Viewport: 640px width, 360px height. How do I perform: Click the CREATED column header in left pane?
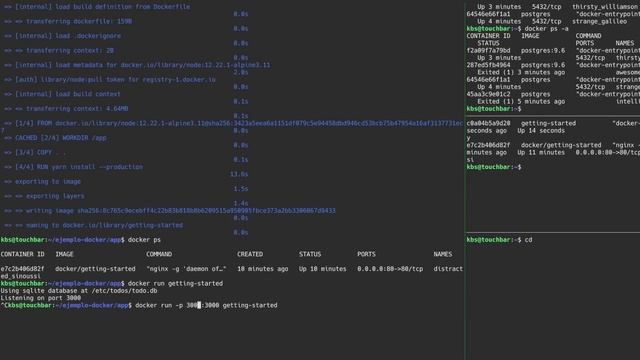[250, 254]
